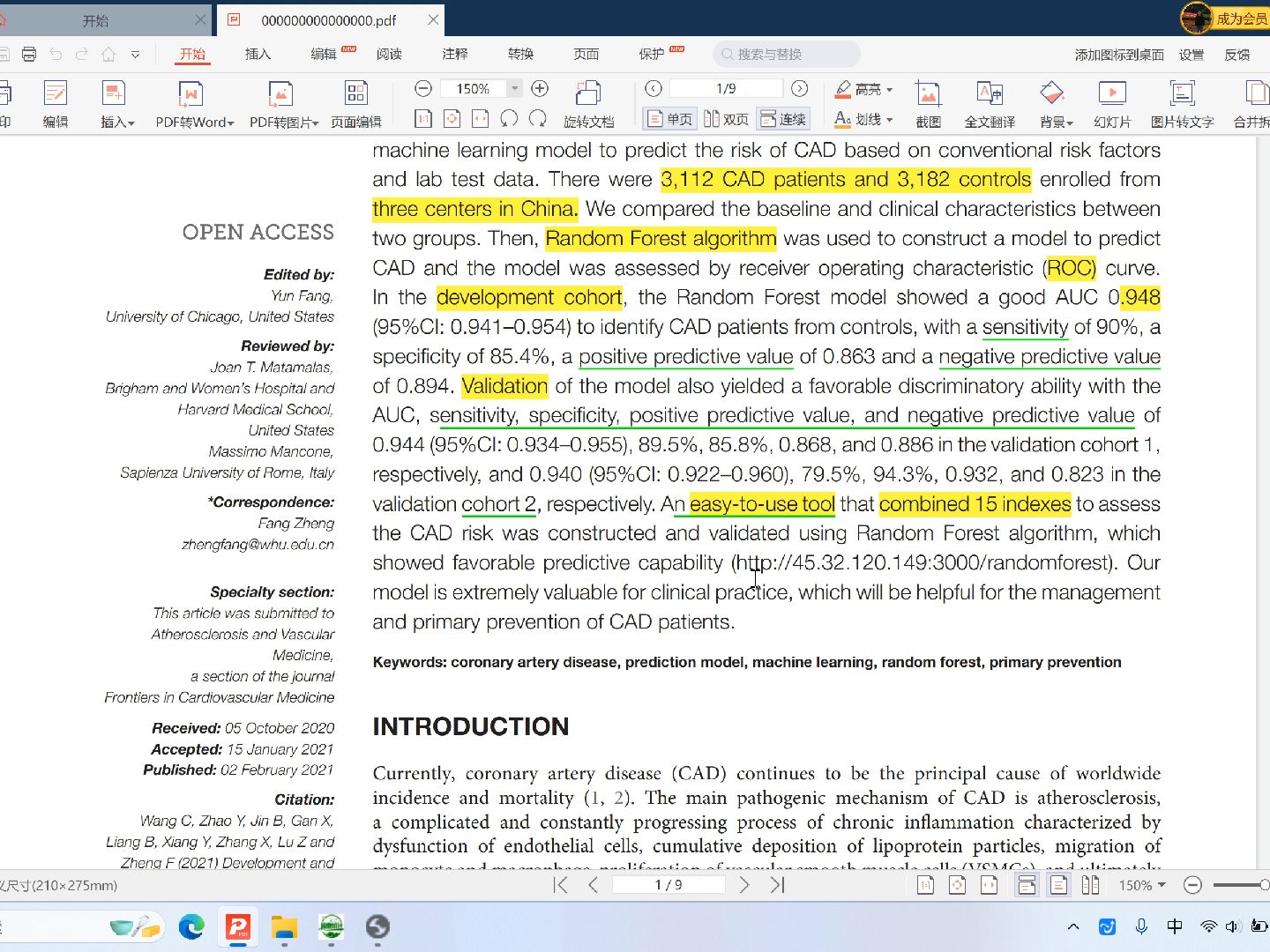
Task: Click the fit page icon in ribbon
Action: (452, 118)
